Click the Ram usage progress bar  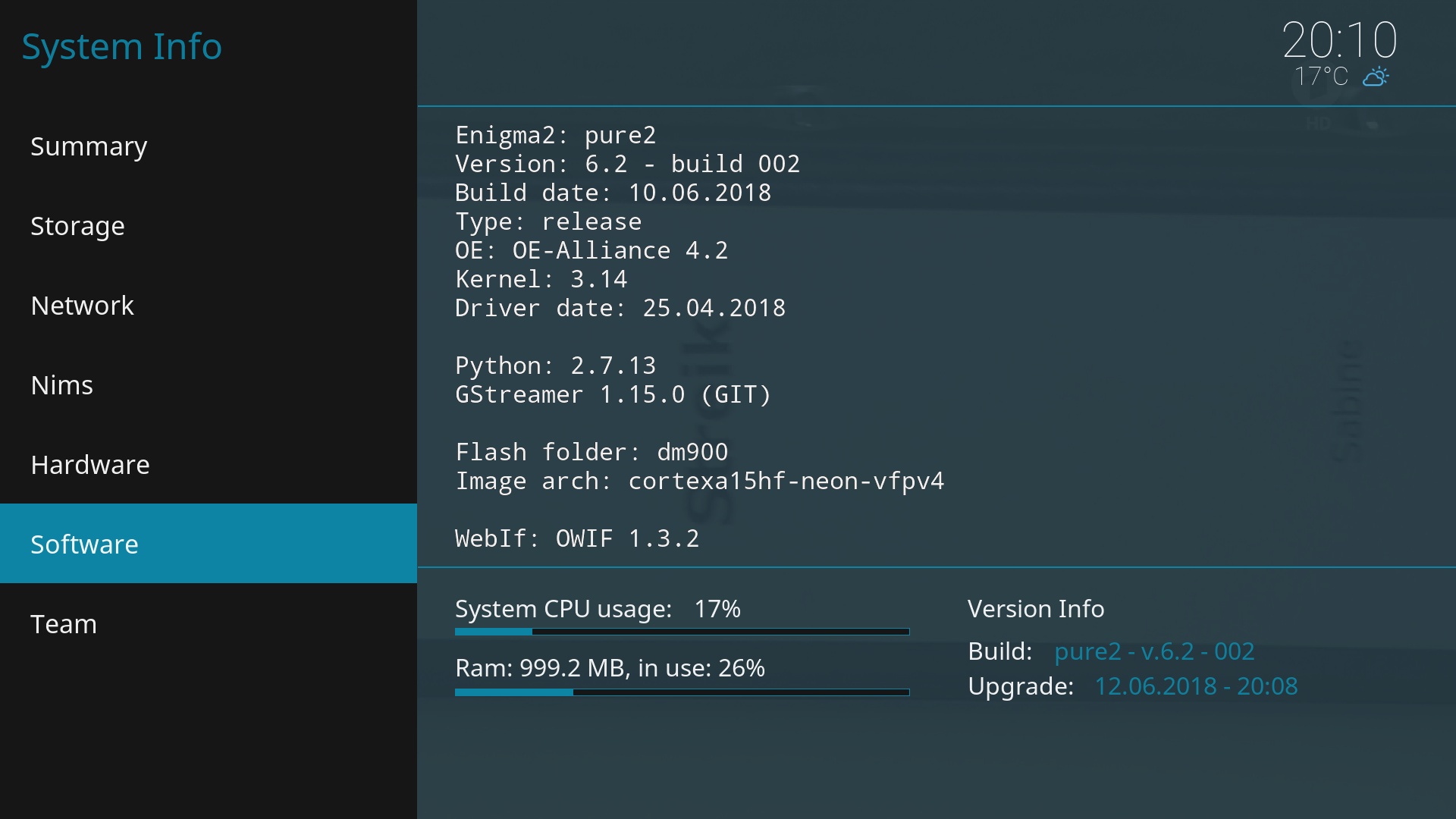point(682,692)
